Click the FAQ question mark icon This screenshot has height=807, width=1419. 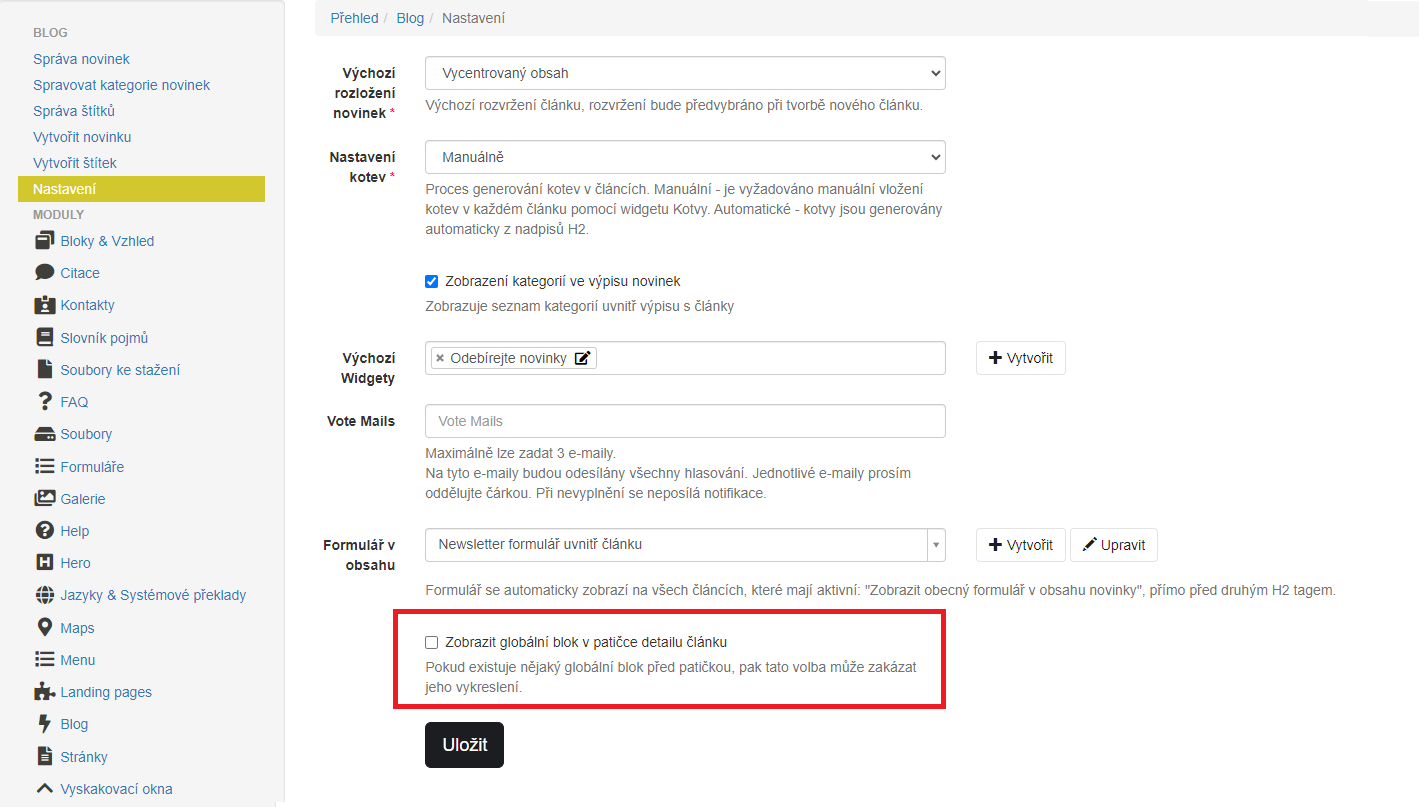(44, 401)
